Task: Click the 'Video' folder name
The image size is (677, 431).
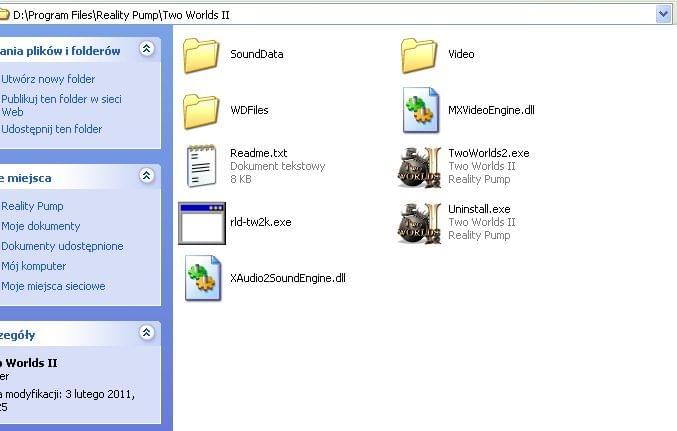Action: [461, 54]
